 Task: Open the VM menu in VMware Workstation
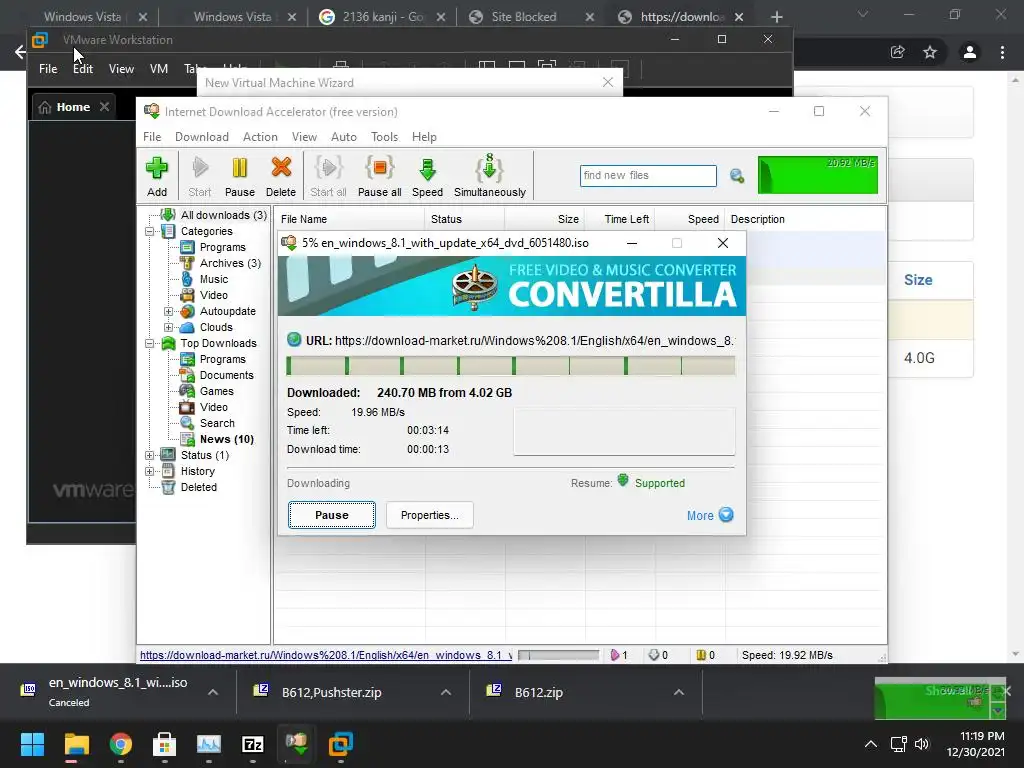[x=159, y=69]
